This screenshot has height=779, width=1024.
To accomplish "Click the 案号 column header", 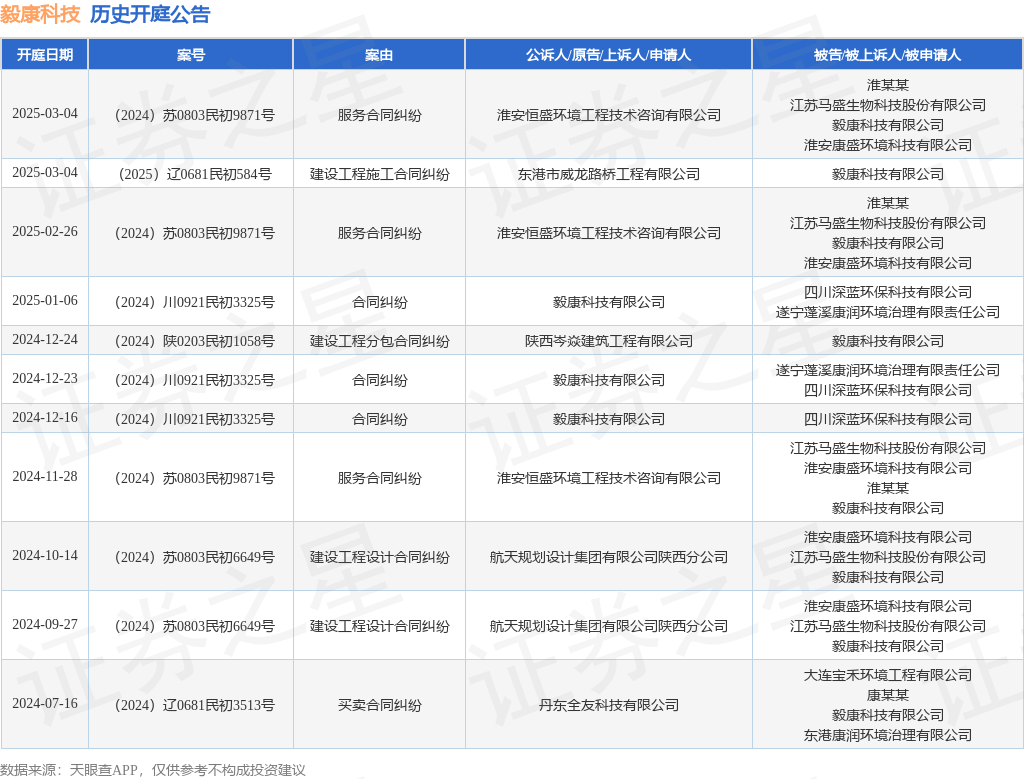I will (191, 55).
